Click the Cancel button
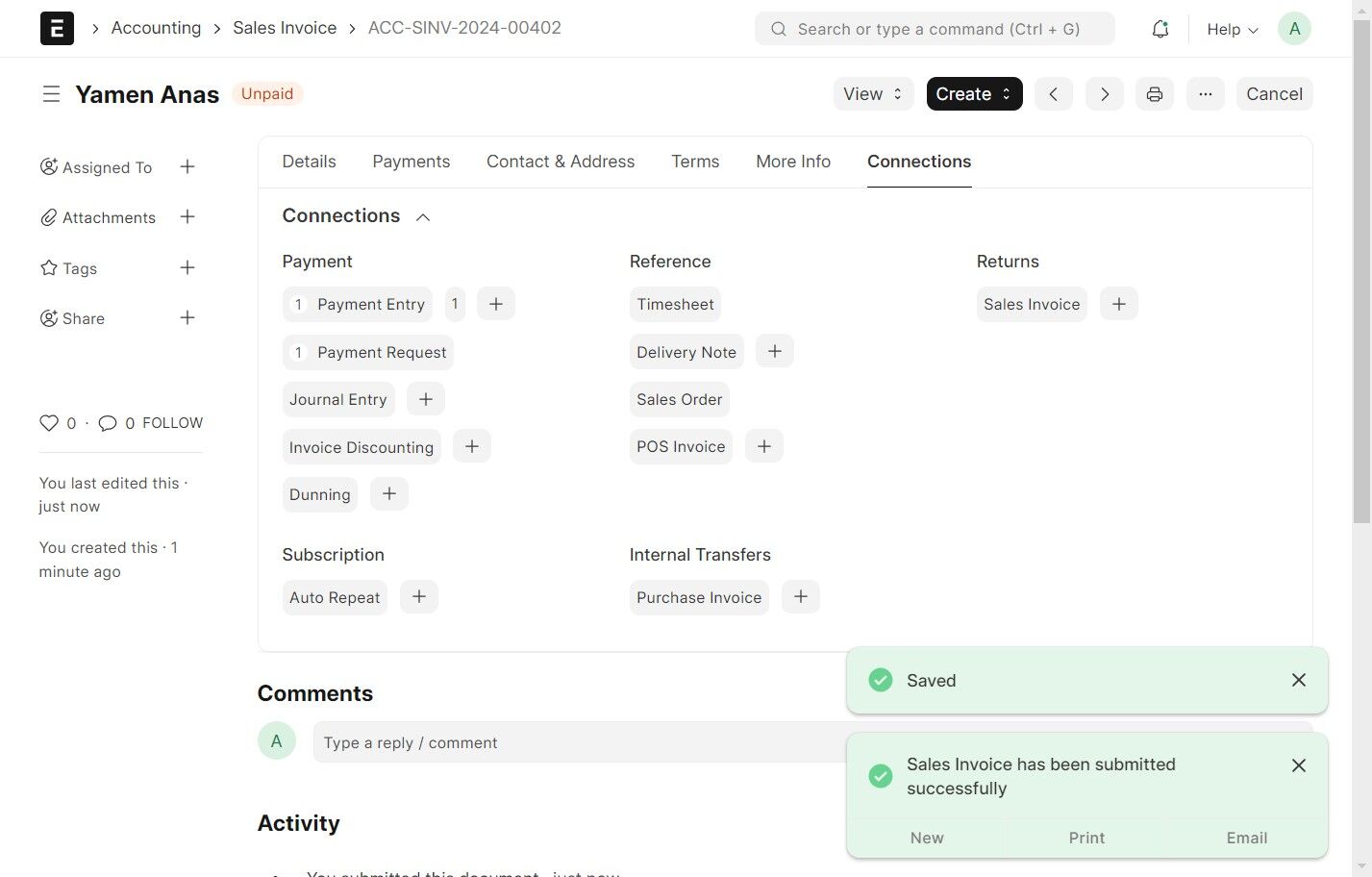1372x877 pixels. pyautogui.click(x=1274, y=94)
